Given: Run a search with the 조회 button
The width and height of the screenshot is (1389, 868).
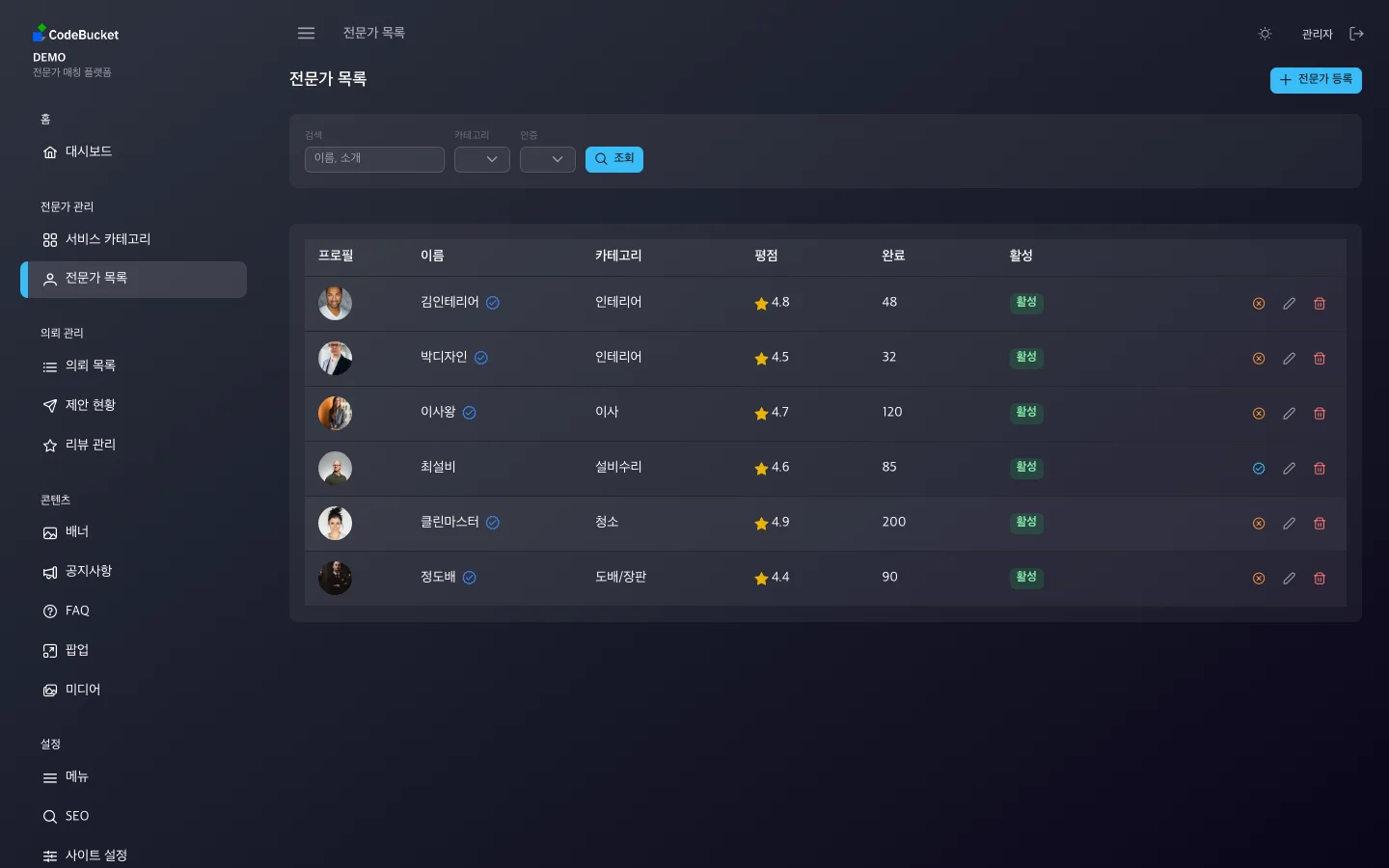Looking at the screenshot, I should (614, 159).
